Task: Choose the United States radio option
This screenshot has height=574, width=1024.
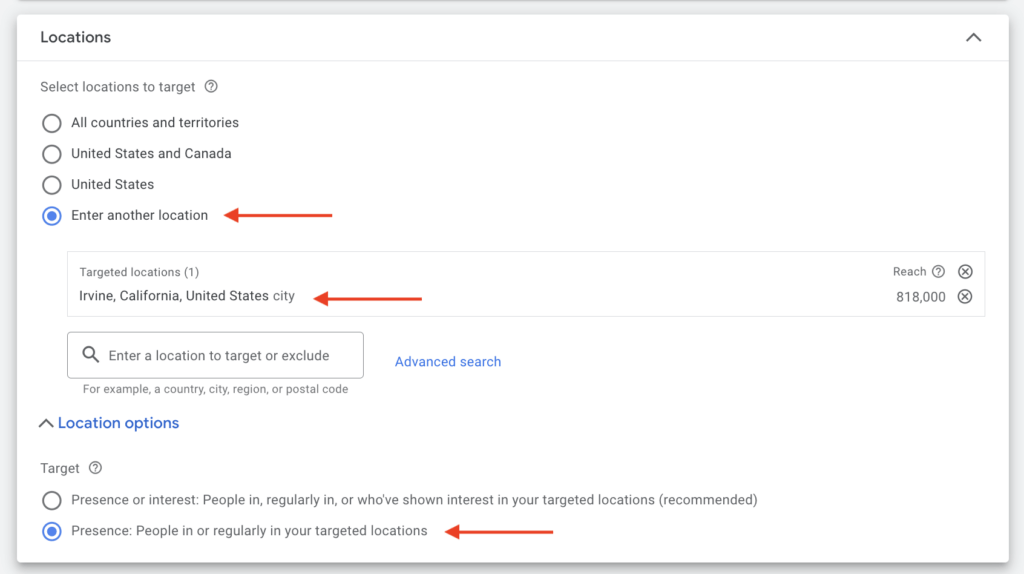Action: point(52,185)
